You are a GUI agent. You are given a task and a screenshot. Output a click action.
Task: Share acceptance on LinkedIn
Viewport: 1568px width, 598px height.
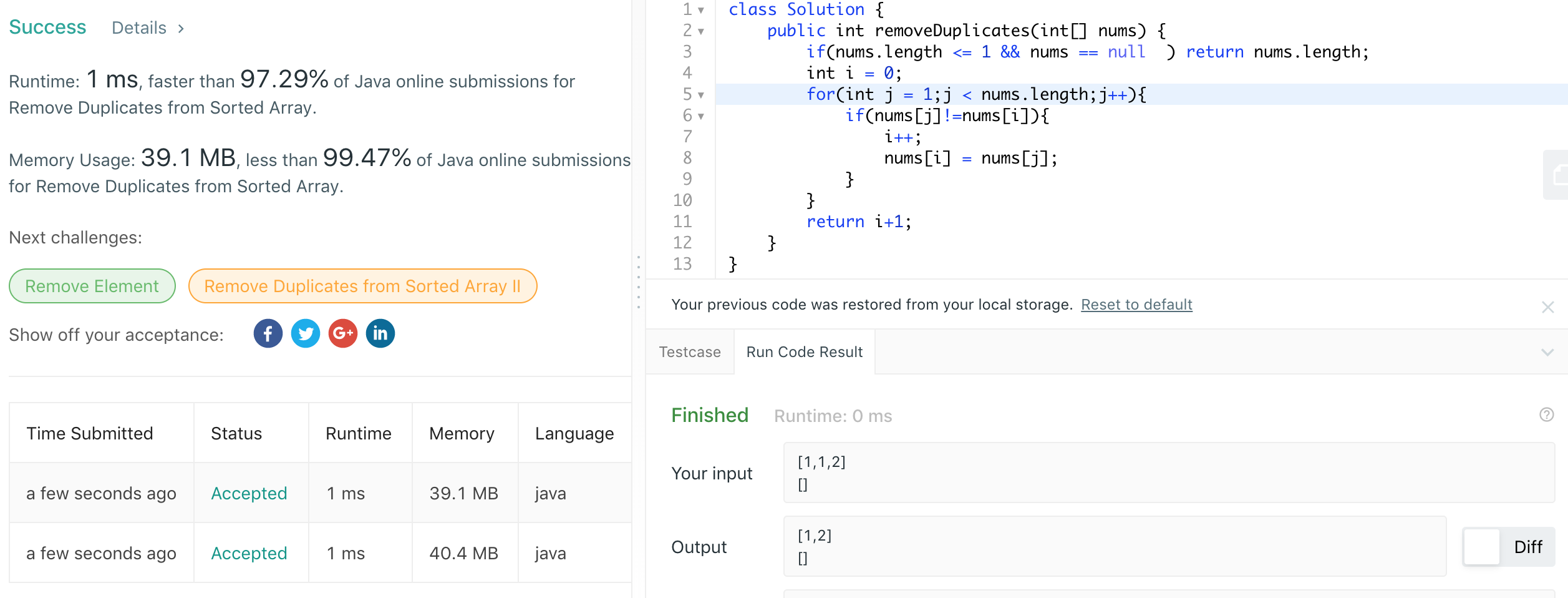point(380,333)
